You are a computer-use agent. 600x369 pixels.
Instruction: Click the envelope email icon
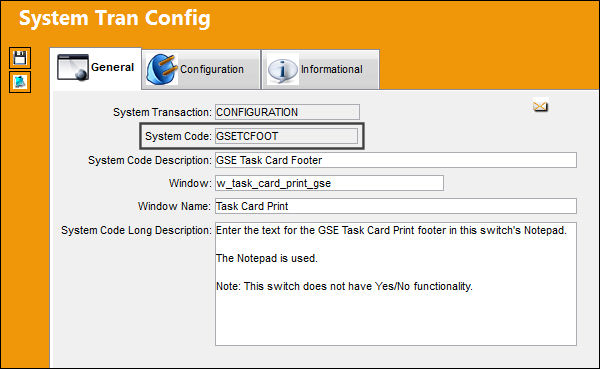pyautogui.click(x=540, y=106)
